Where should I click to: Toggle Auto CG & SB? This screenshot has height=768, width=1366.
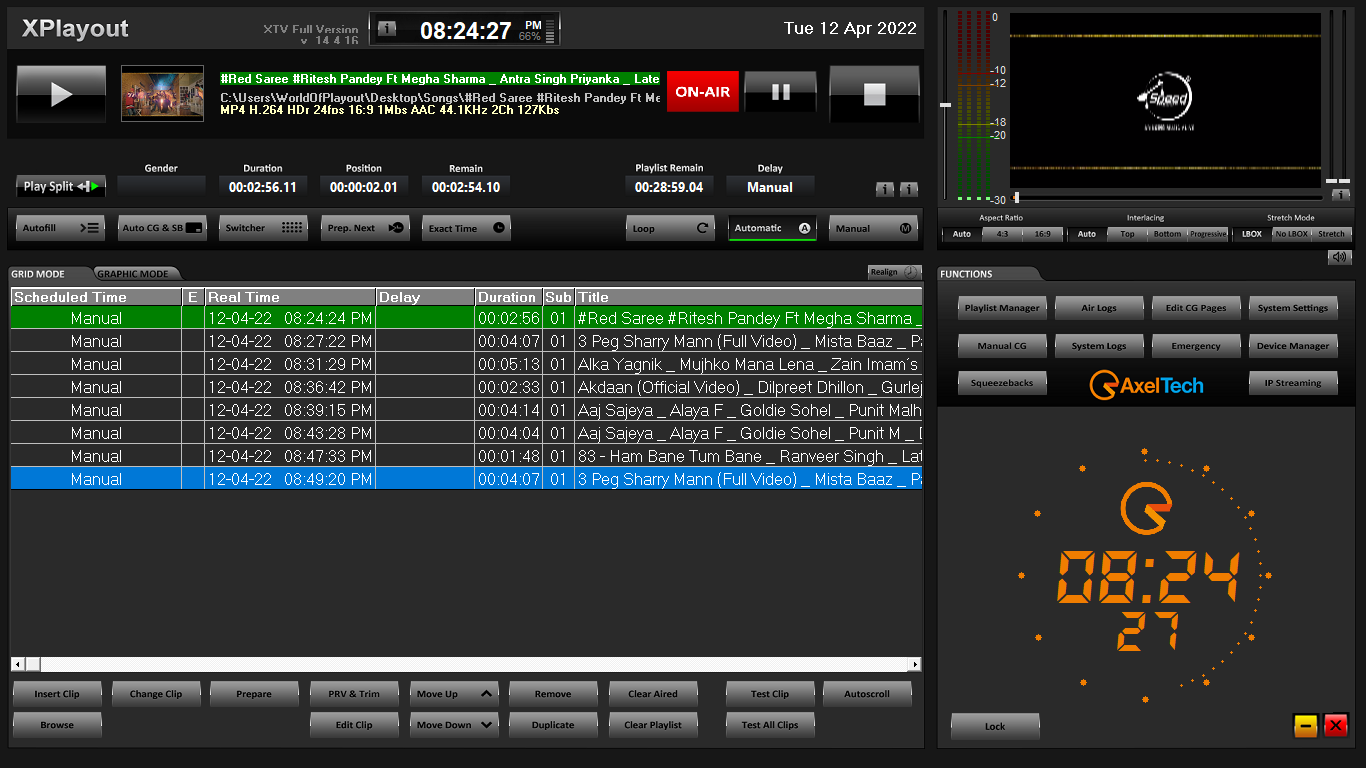pyautogui.click(x=162, y=228)
